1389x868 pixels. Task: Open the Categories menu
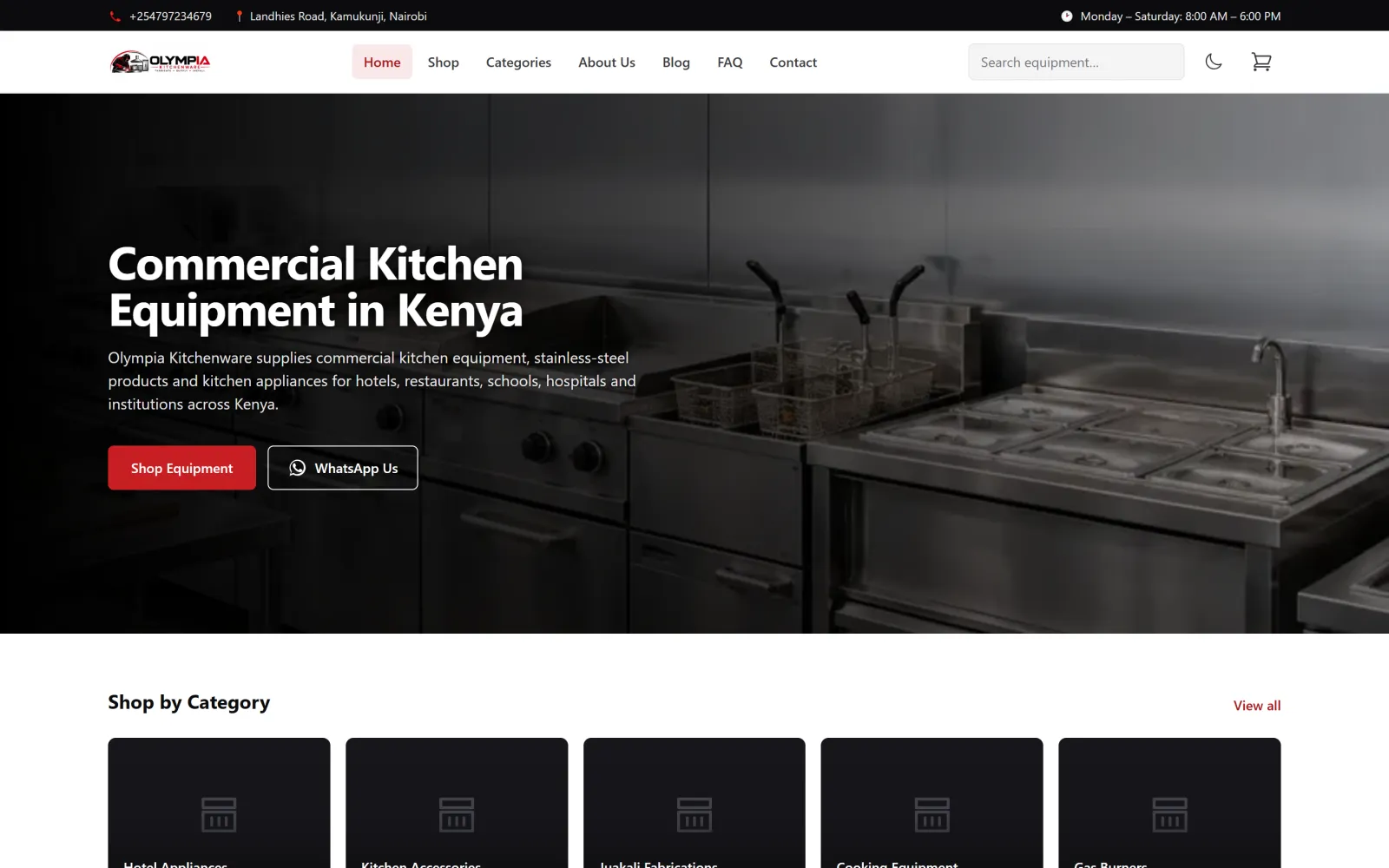518,62
